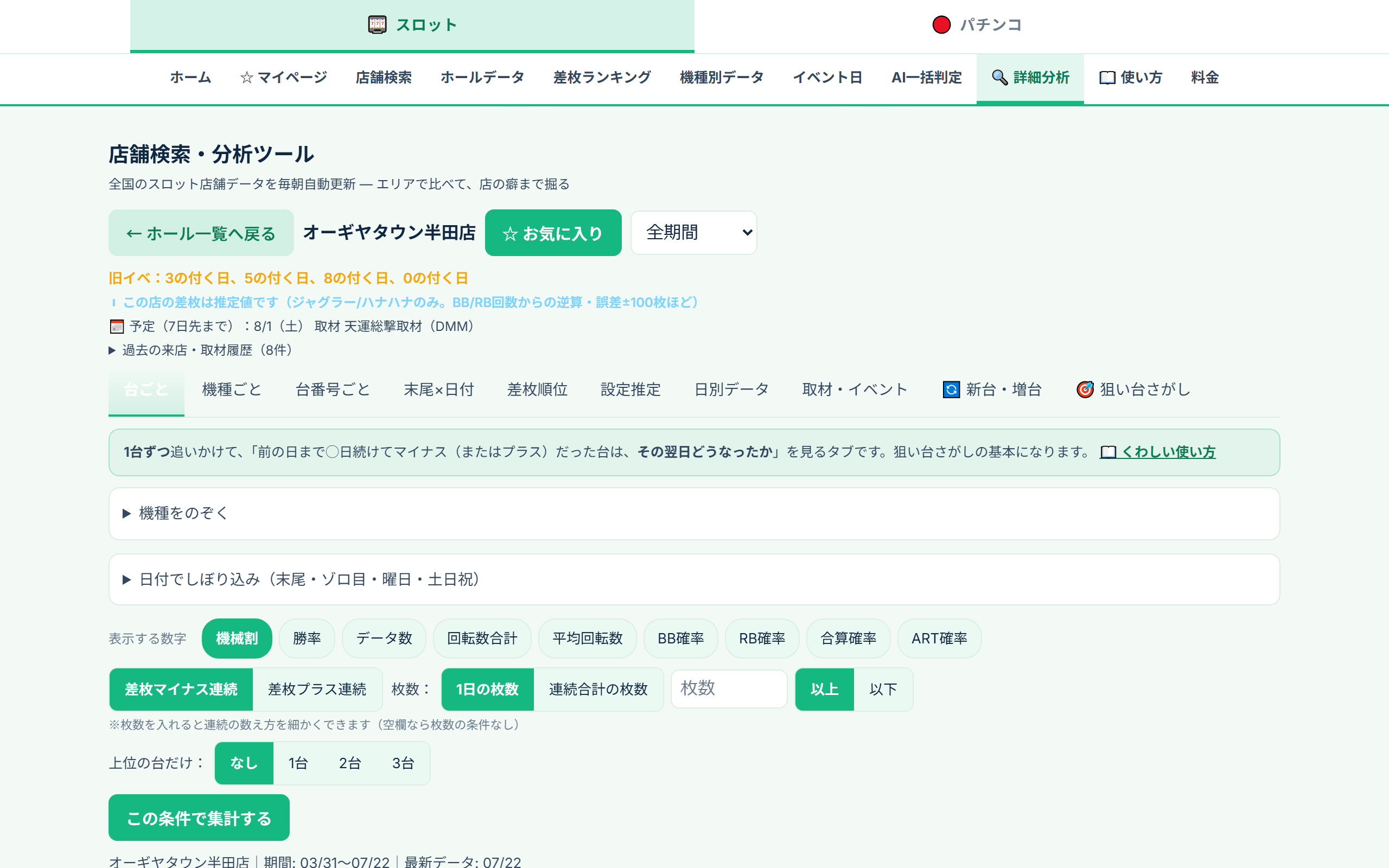This screenshot has width=1389, height=868.
Task: Select the 勝率 display option
Action: pos(307,639)
